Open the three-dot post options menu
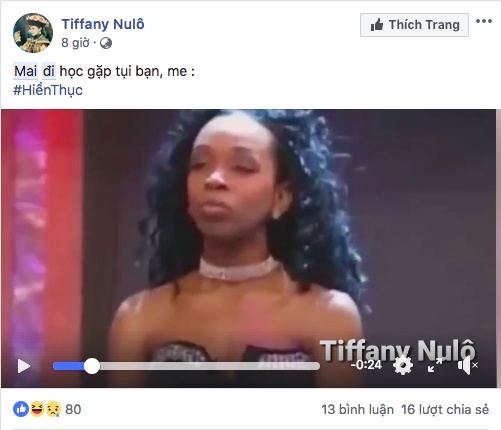 pyautogui.click(x=484, y=21)
